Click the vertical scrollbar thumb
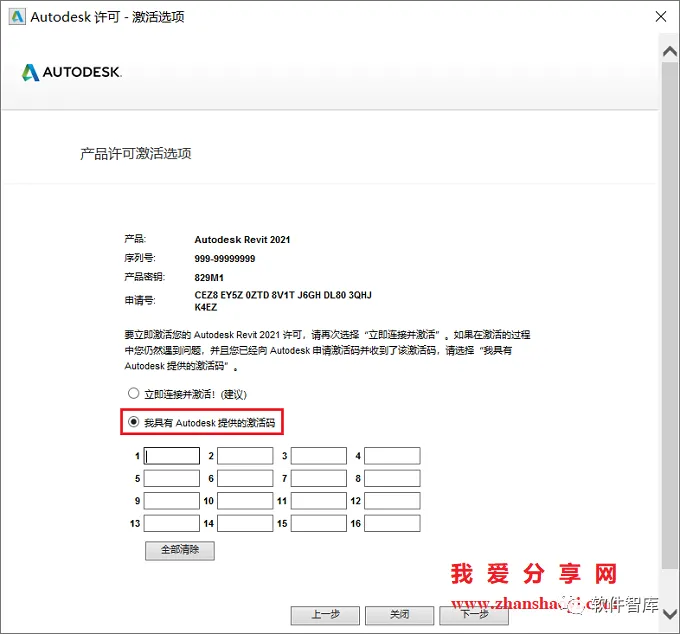The image size is (680, 634). point(670,315)
